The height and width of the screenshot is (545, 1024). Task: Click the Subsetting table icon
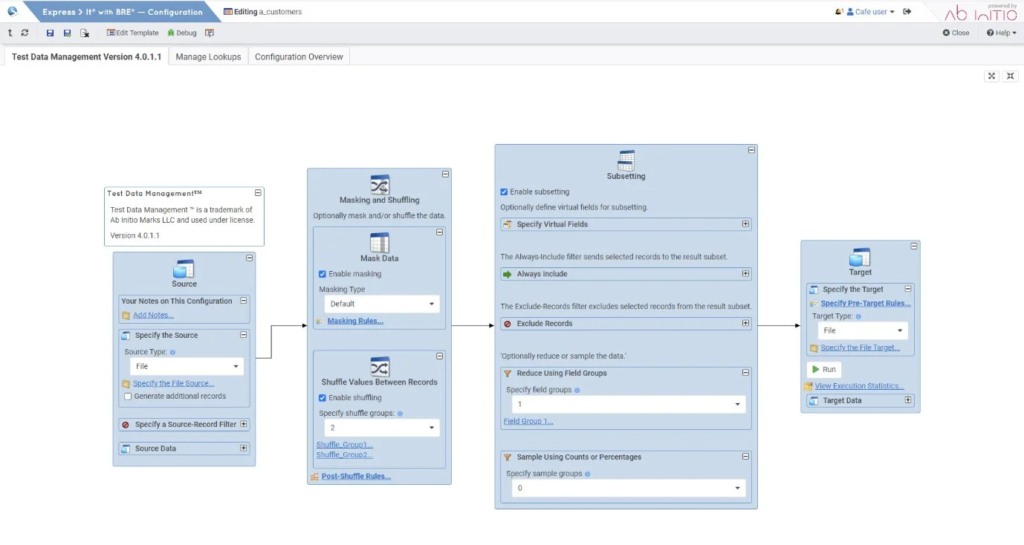(626, 161)
